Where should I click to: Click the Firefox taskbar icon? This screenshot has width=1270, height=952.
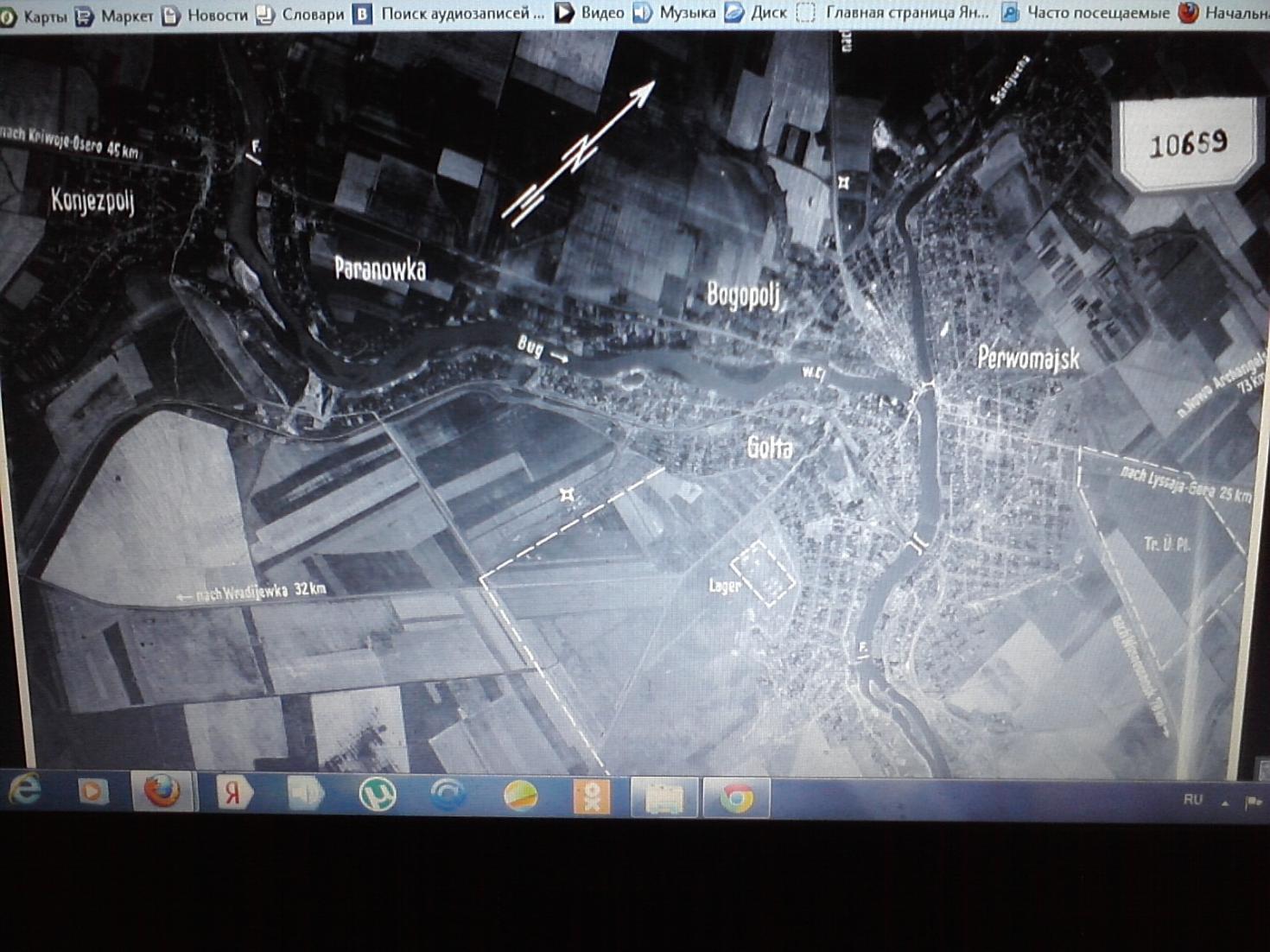click(x=162, y=791)
